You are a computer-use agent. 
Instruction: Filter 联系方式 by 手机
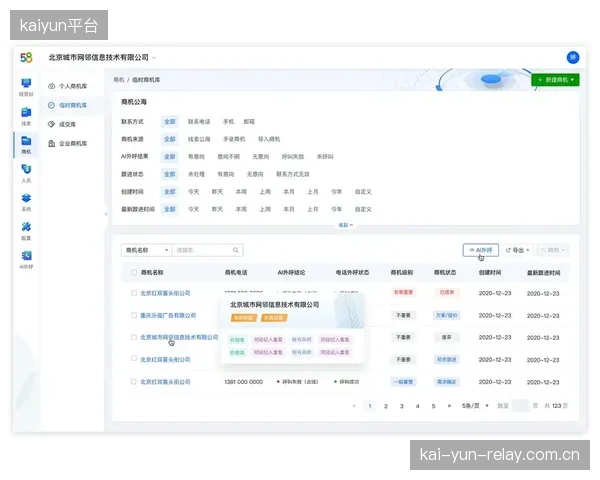228,121
